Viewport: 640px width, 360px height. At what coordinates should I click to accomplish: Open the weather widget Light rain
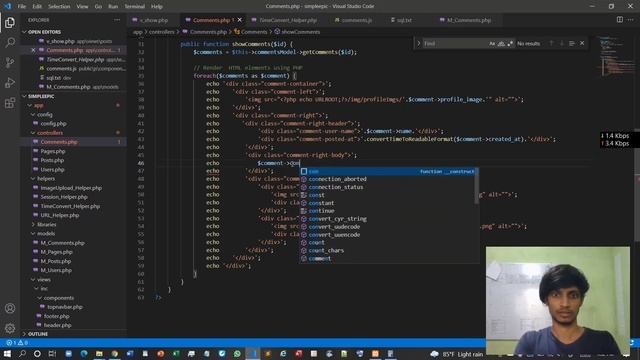coord(456,354)
